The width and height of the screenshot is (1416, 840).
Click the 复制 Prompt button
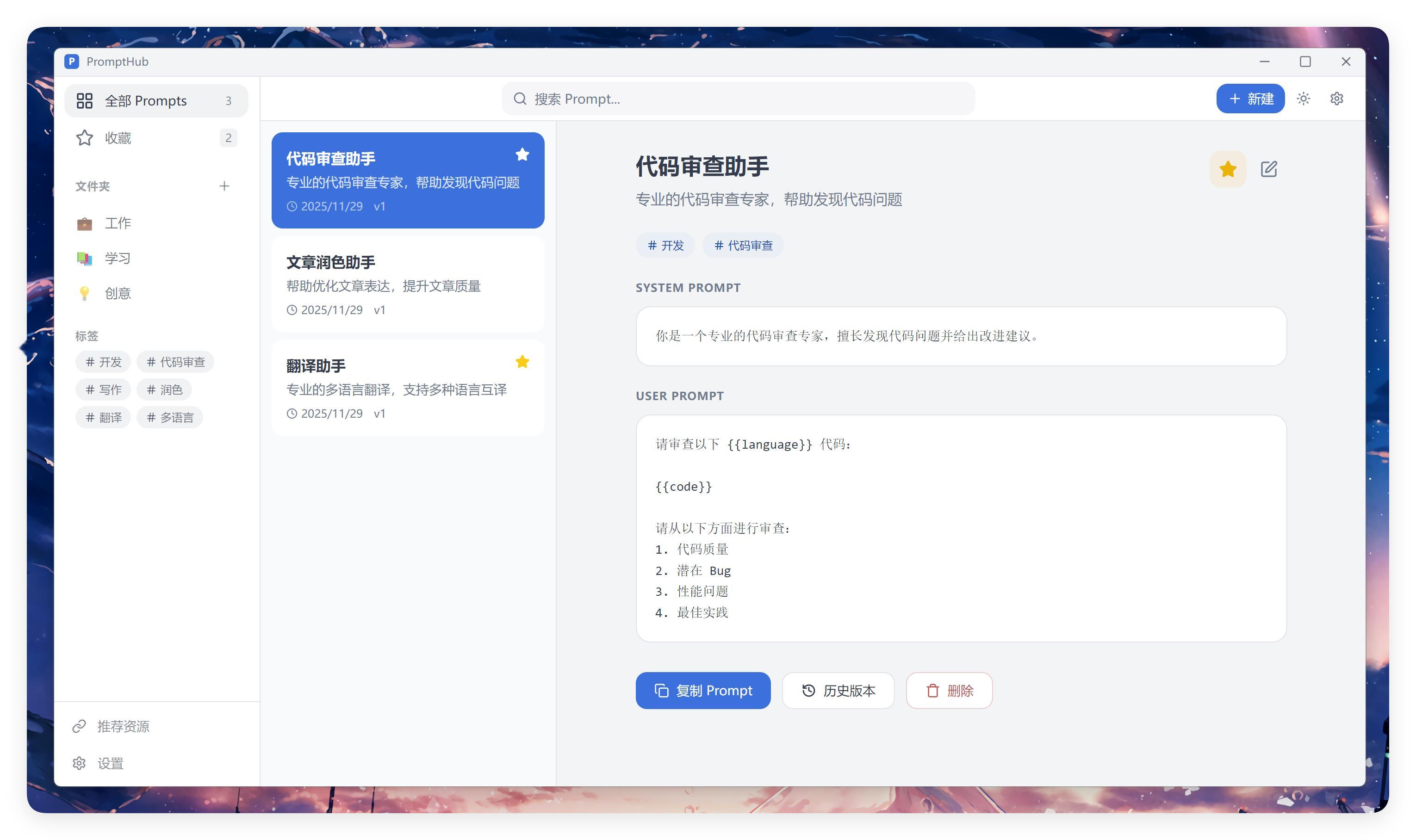coord(702,691)
